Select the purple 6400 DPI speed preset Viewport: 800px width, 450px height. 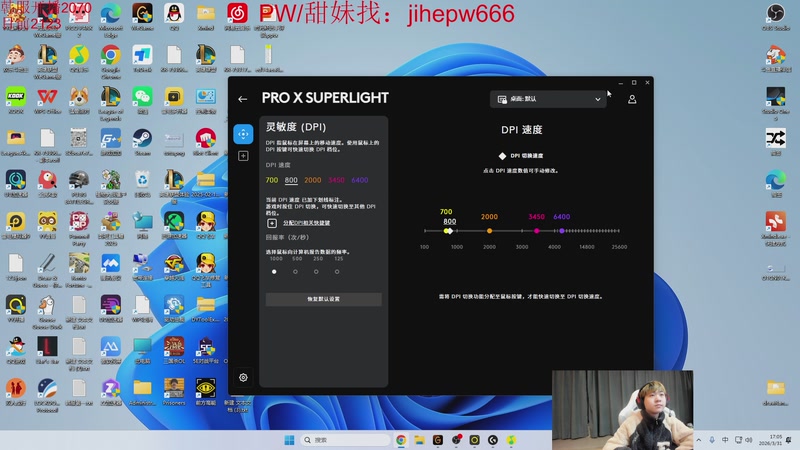pos(360,180)
